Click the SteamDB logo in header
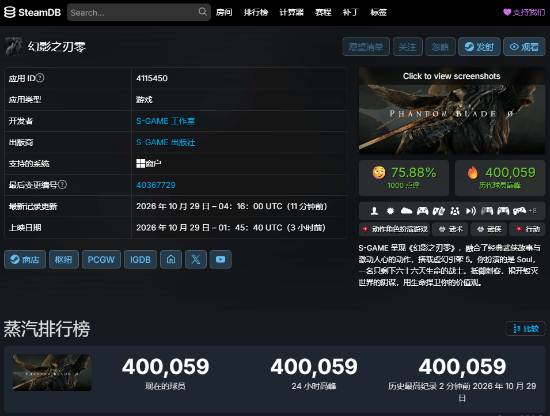550x416 pixels. [x=32, y=12]
